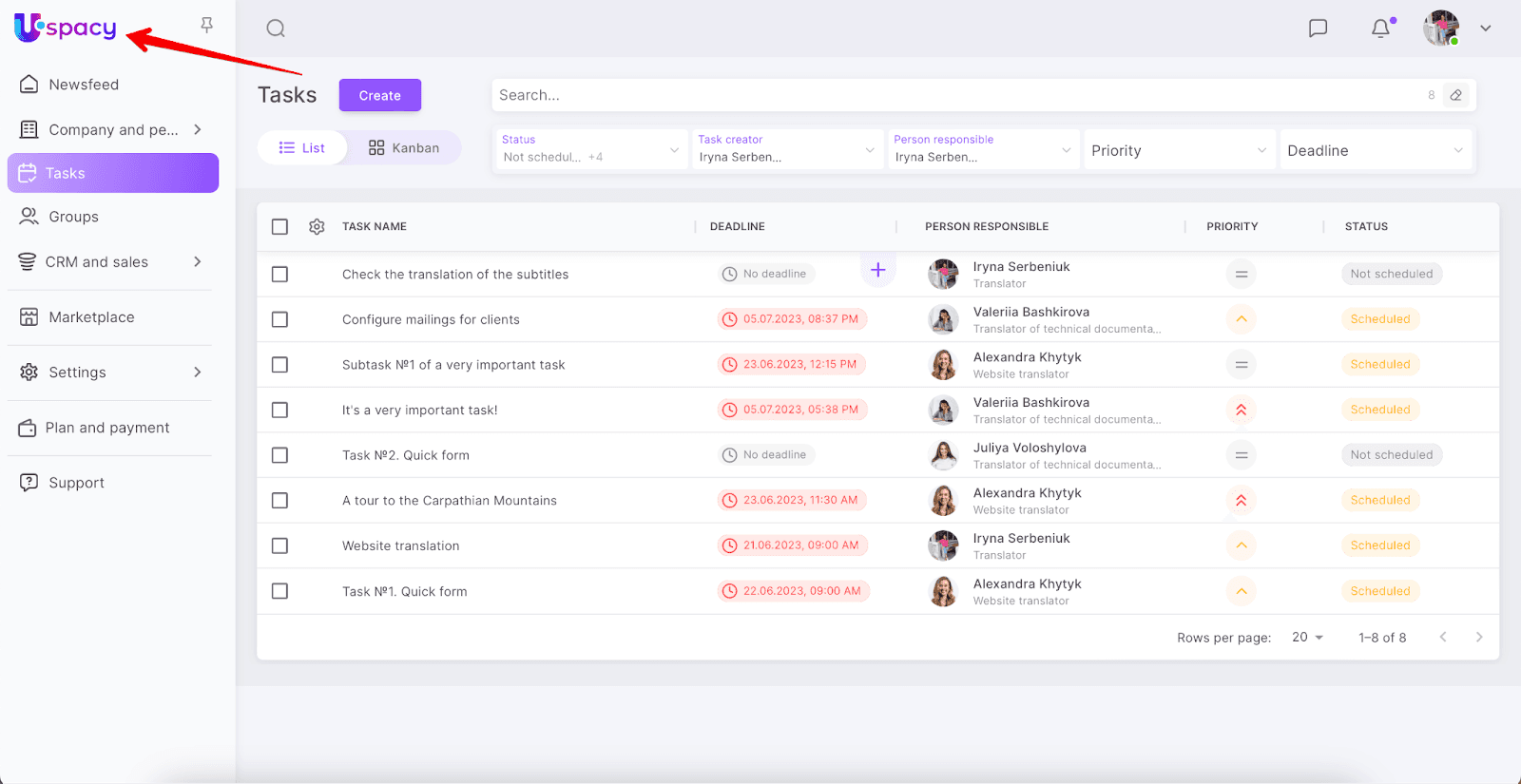
Task: Click priority icon for Task №2. Quick form
Action: pyautogui.click(x=1242, y=455)
